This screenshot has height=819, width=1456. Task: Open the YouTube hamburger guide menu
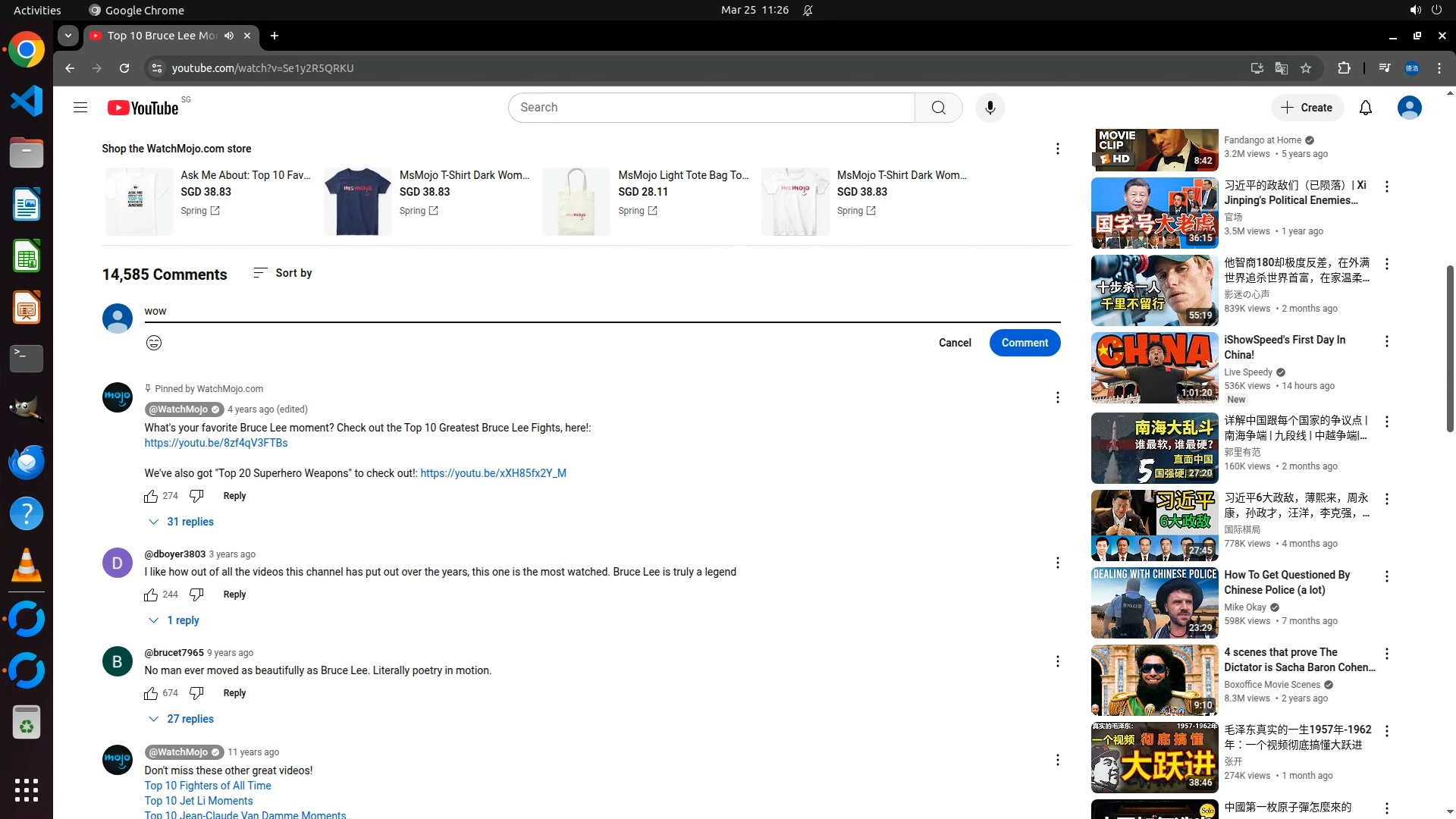point(80,108)
